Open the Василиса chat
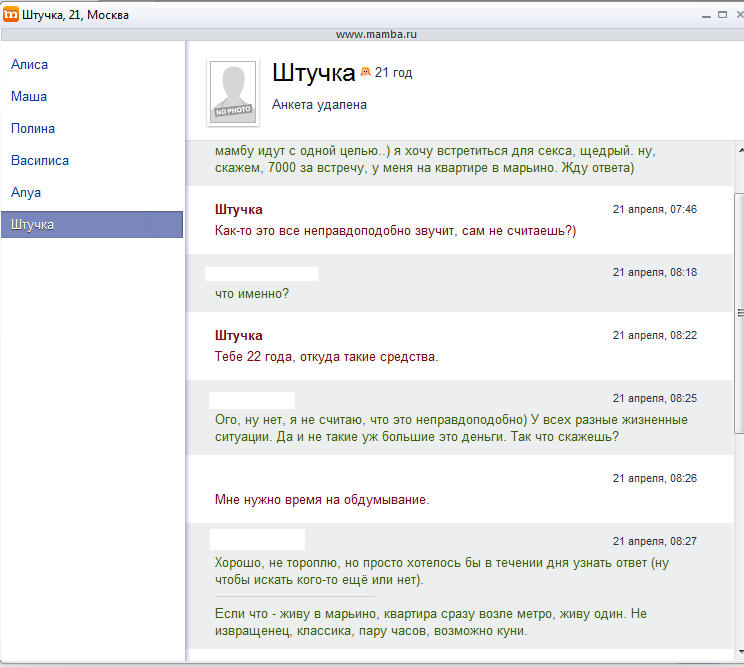This screenshot has width=744, height=667. tap(40, 161)
